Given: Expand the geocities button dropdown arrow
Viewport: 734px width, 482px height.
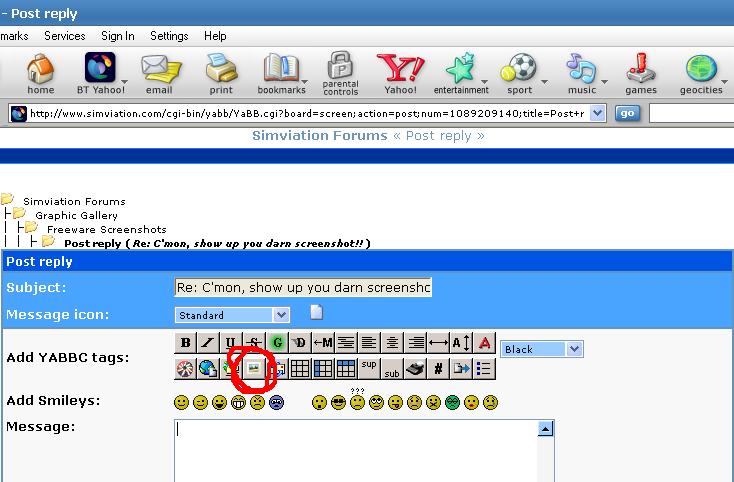Looking at the screenshot, I should [725, 82].
